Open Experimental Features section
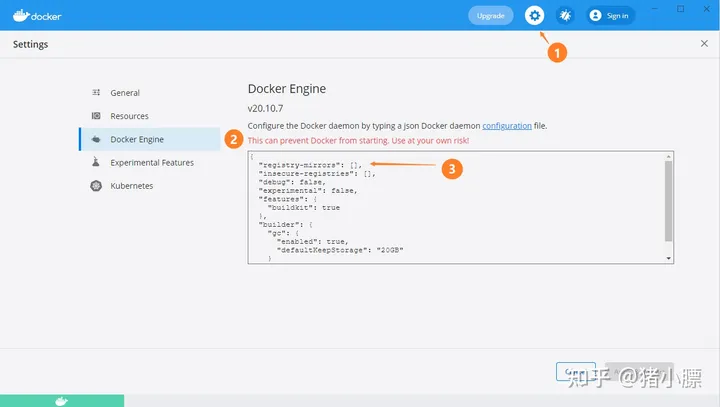The height and width of the screenshot is (407, 720). click(149, 163)
